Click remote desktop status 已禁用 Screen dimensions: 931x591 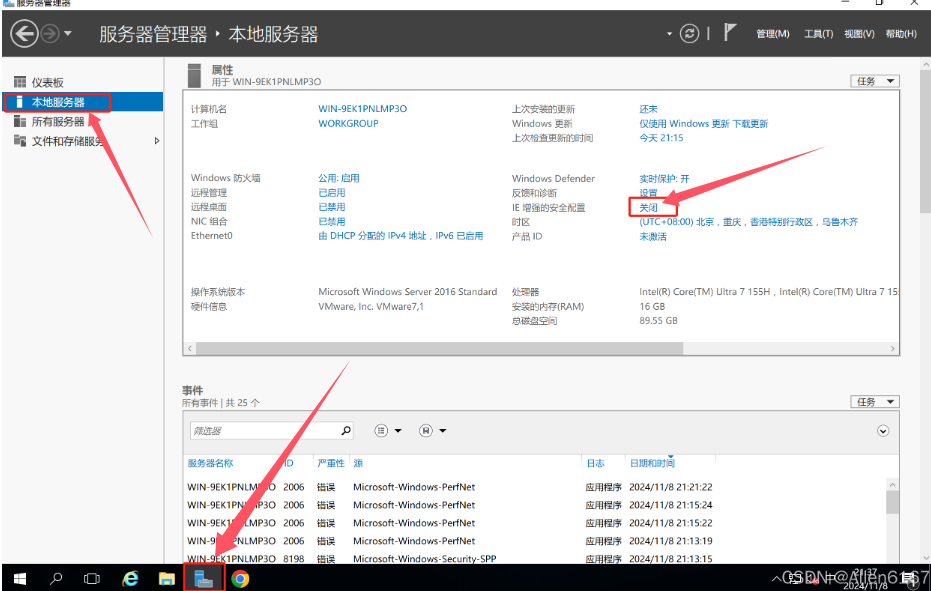[x=331, y=207]
